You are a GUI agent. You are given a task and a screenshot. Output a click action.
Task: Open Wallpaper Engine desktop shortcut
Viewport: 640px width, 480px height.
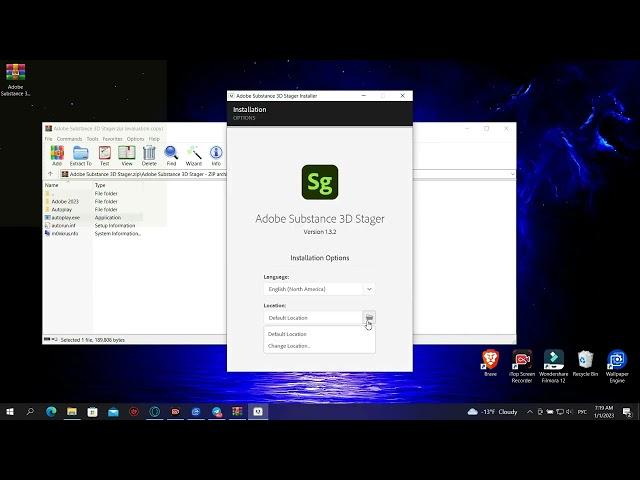(617, 366)
